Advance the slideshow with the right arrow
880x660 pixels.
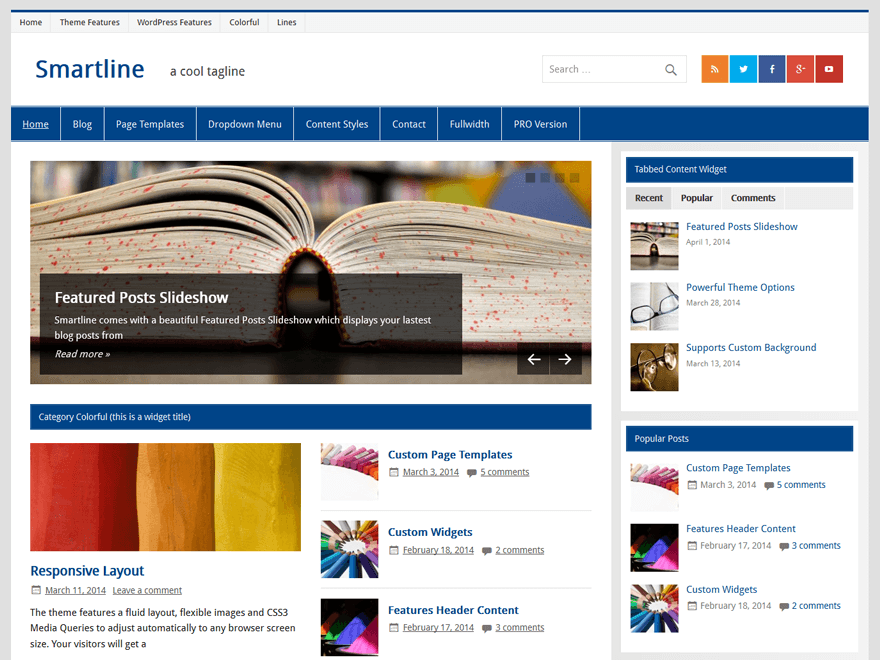tap(566, 359)
